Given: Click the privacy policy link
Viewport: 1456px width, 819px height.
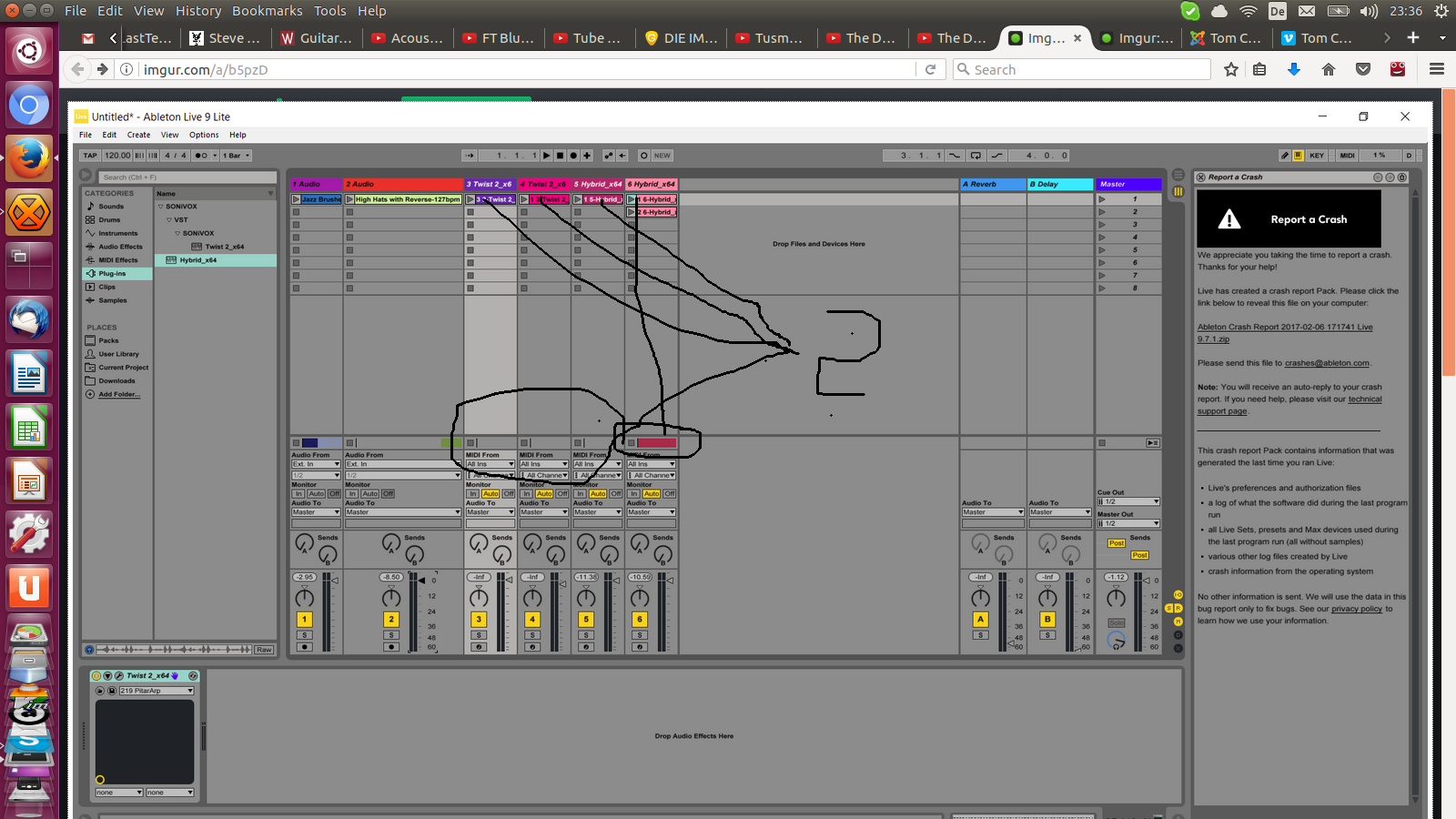Looking at the screenshot, I should (x=1356, y=609).
